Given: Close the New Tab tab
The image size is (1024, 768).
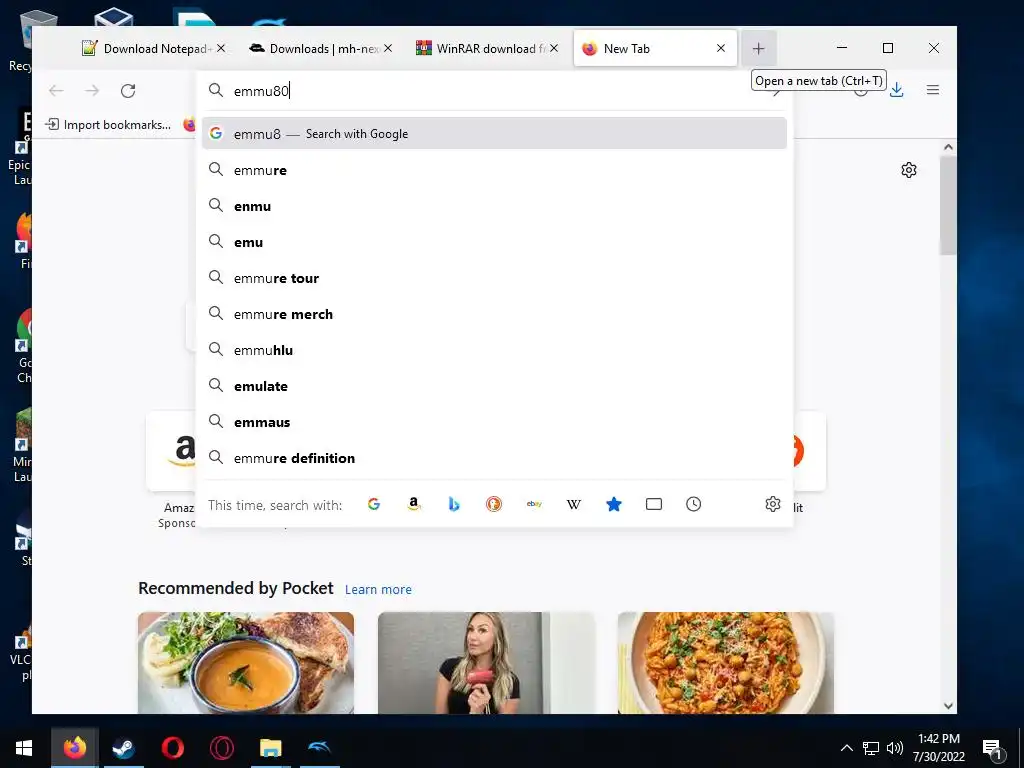Looking at the screenshot, I should pyautogui.click(x=721, y=48).
